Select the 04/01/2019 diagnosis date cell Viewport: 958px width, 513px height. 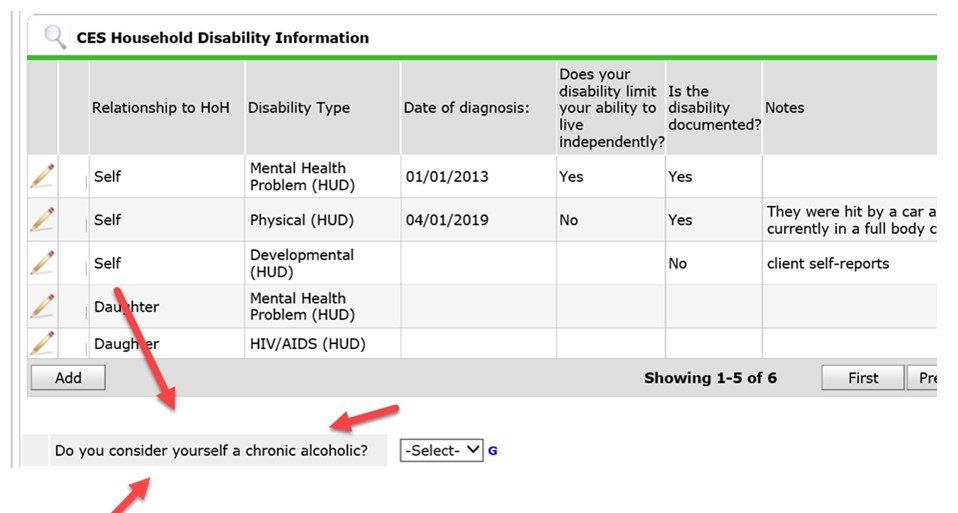[447, 220]
